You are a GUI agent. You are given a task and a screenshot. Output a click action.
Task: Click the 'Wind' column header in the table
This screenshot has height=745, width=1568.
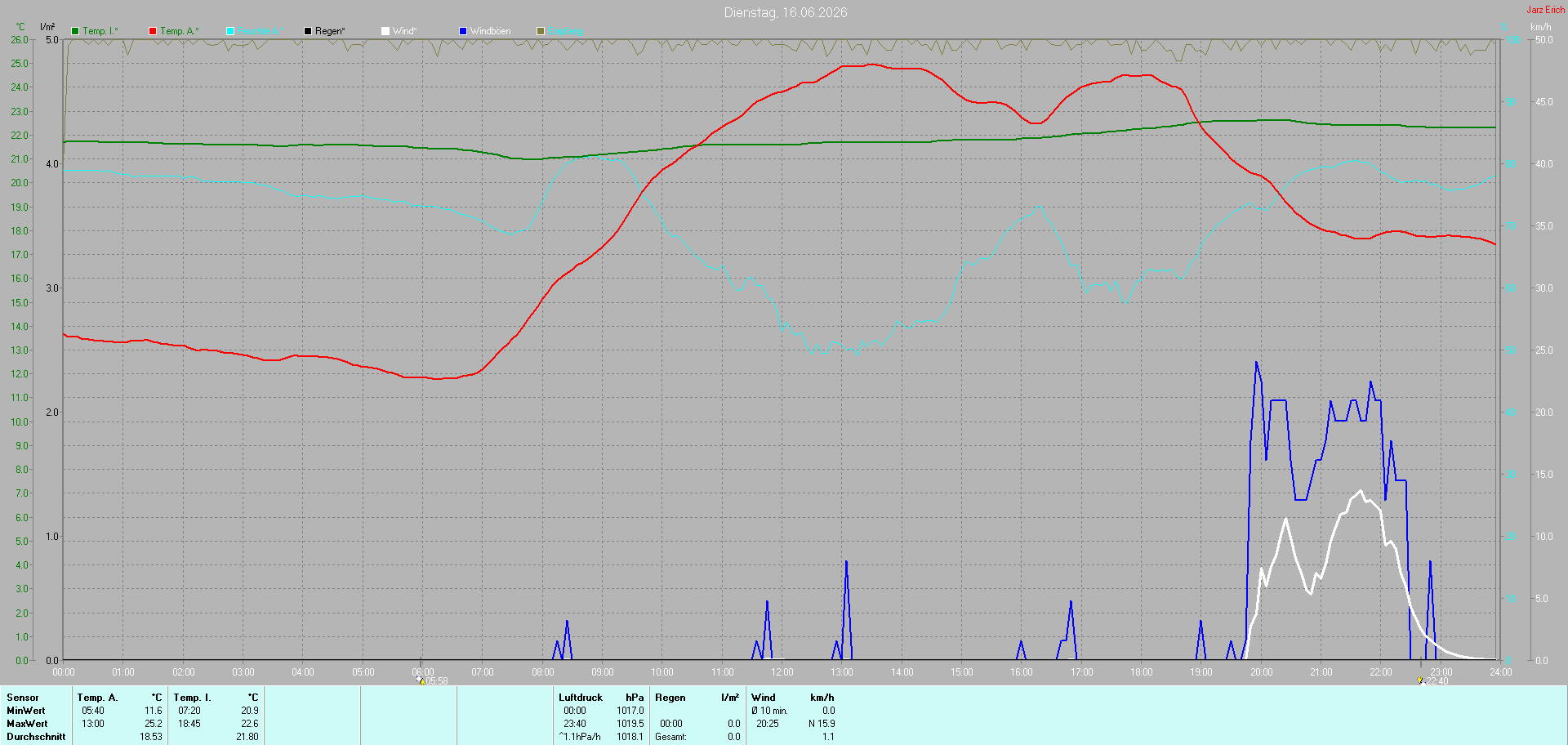pyautogui.click(x=764, y=698)
